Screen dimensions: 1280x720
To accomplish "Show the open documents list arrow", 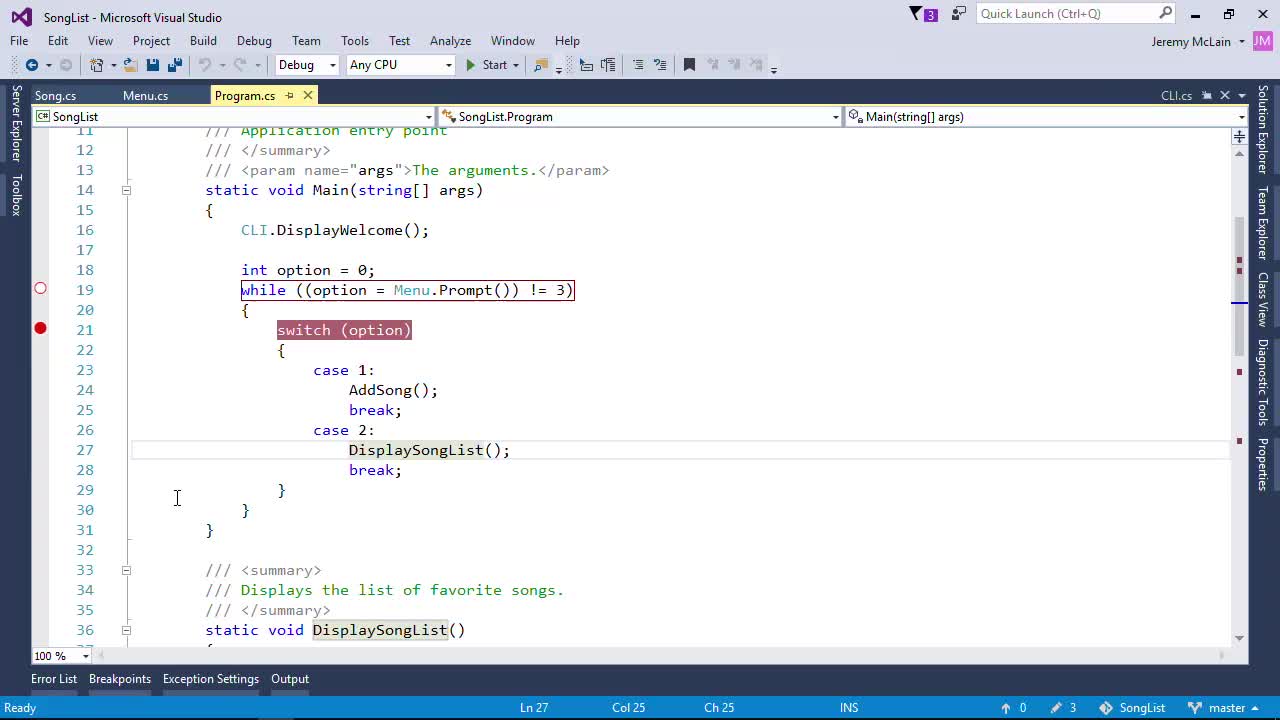I will 1243,96.
